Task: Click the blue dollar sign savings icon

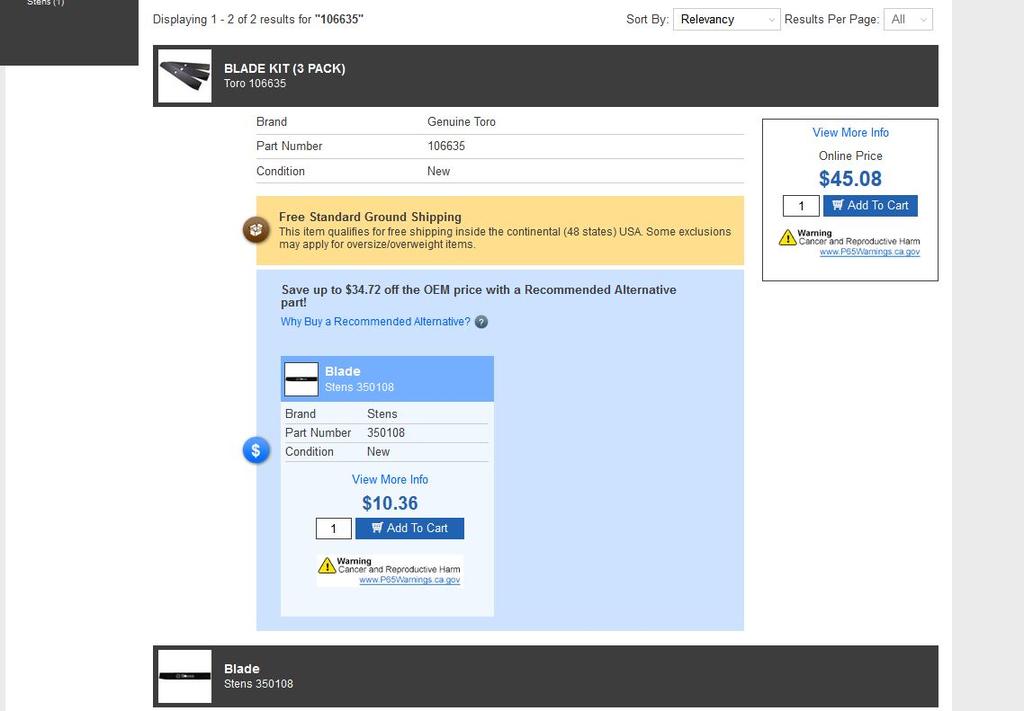Action: click(x=256, y=450)
